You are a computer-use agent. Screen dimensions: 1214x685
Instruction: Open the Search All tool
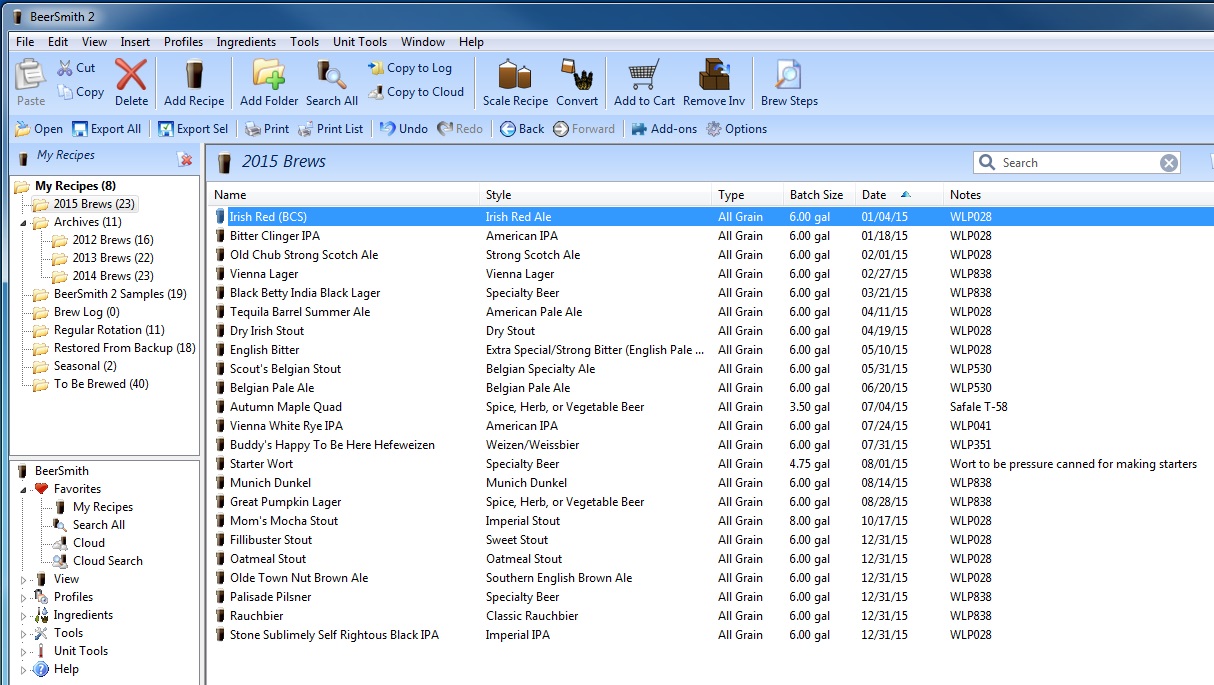[x=332, y=82]
